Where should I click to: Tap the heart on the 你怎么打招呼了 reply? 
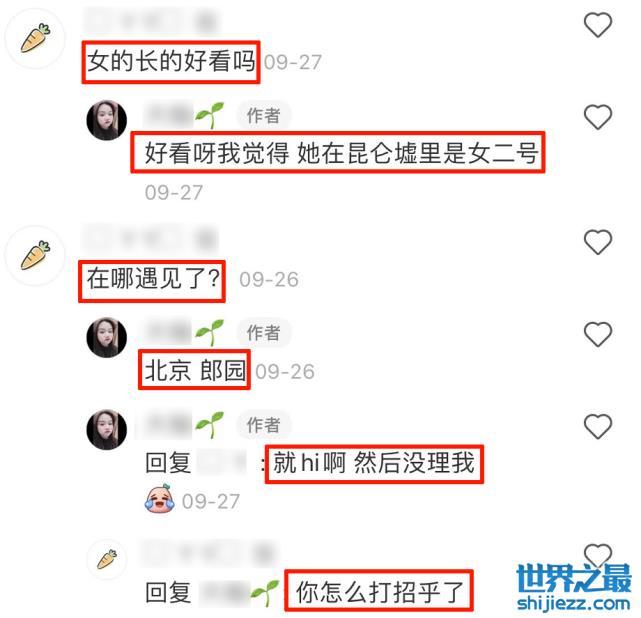click(598, 555)
